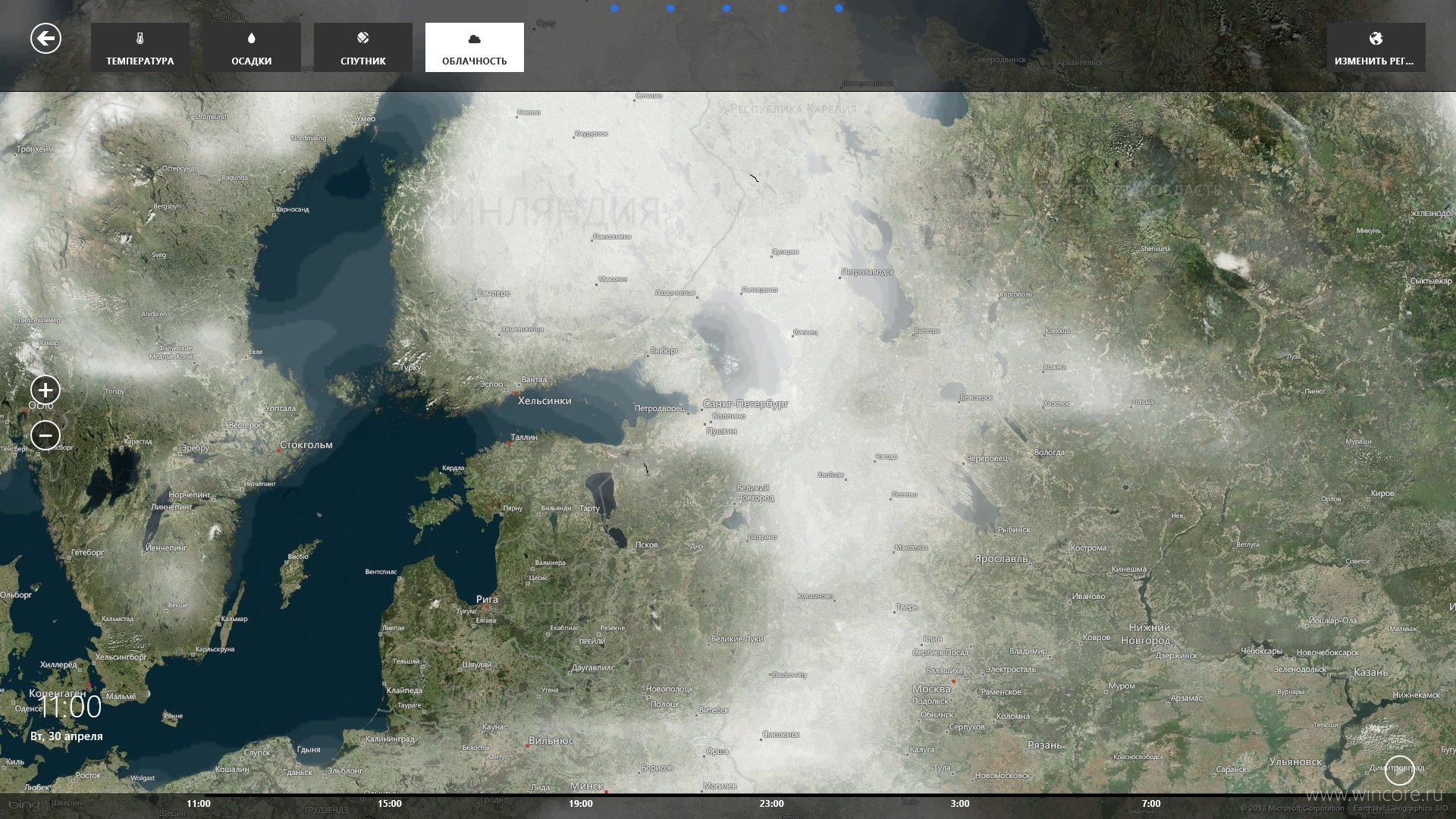Screen dimensions: 1456x819
Task: Jump timeline to 15:00
Action: (x=390, y=804)
